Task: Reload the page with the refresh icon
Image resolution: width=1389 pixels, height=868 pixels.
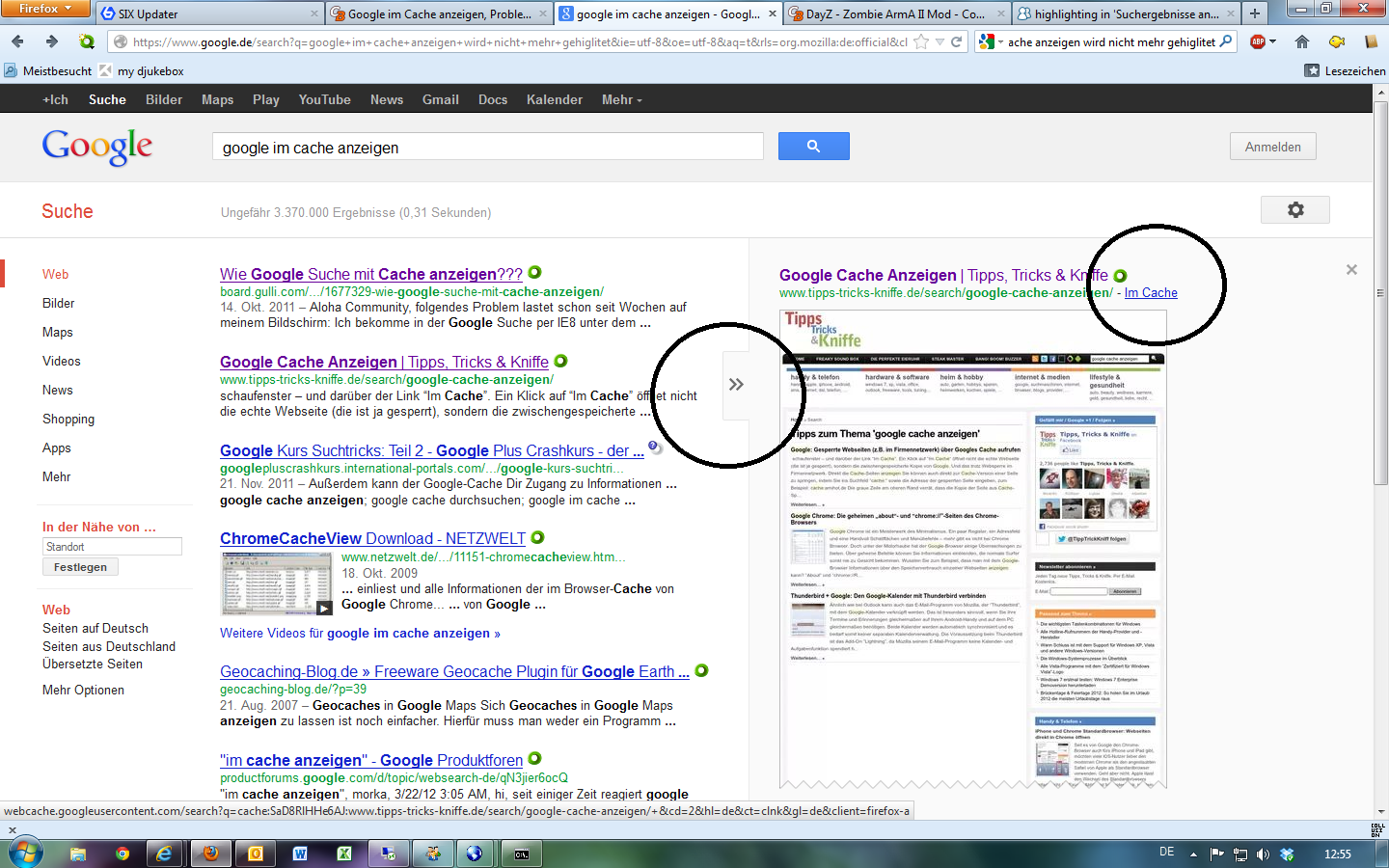Action: click(957, 41)
